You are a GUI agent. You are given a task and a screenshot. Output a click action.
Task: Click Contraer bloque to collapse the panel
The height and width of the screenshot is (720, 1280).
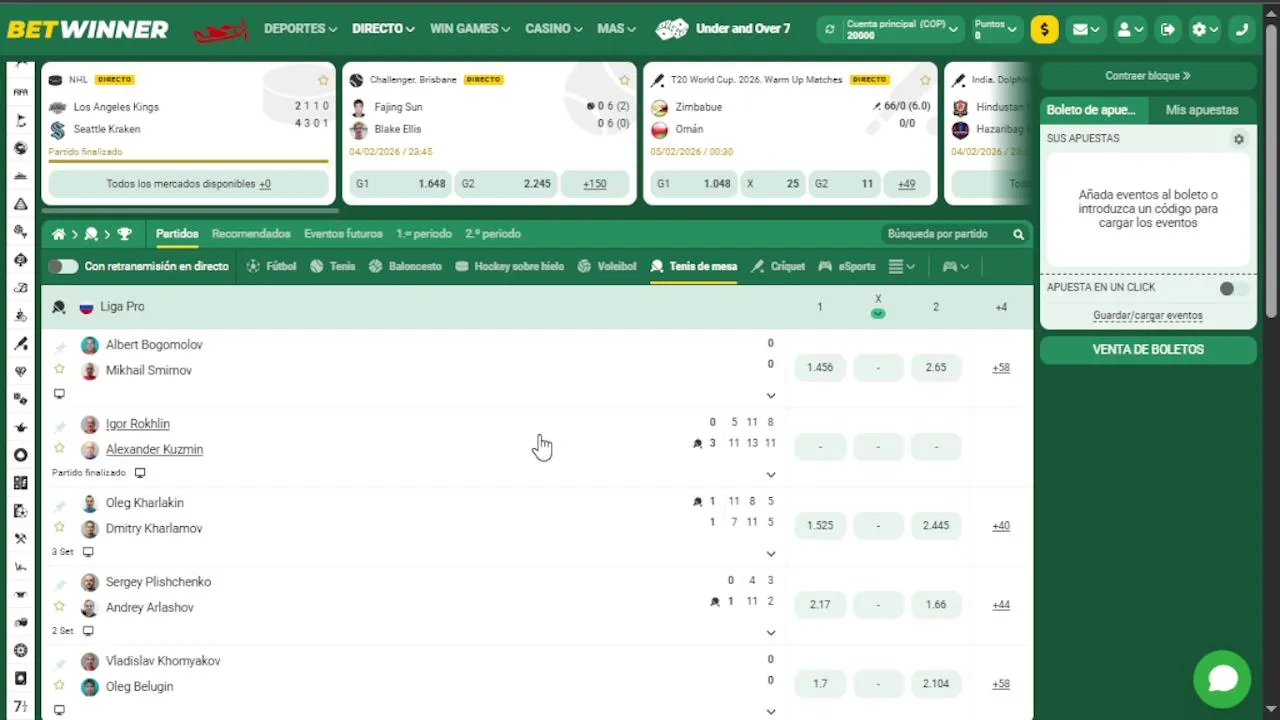[x=1148, y=76]
